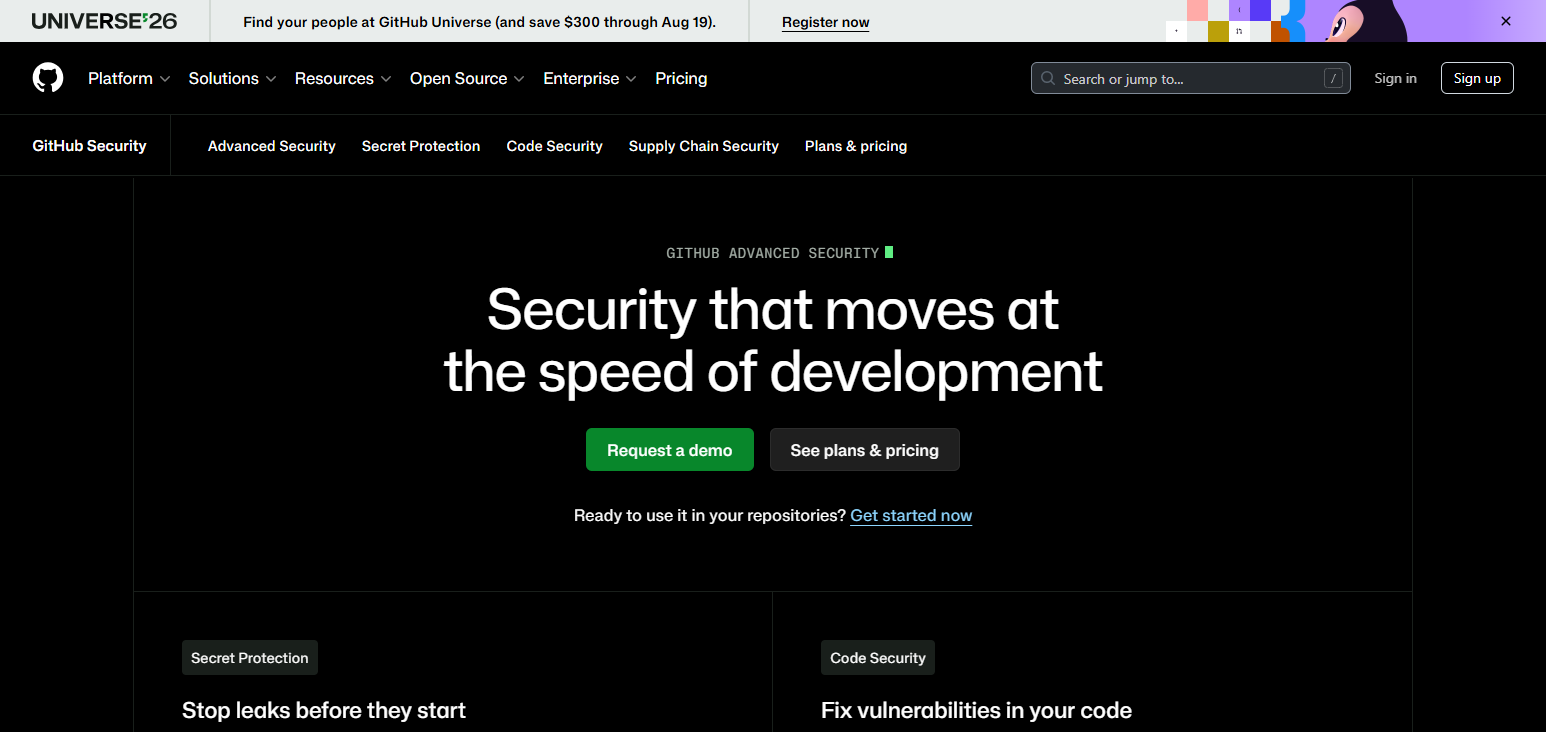Click the slash shortcut key icon
Viewport: 1546px width, 732px height.
pos(1333,78)
